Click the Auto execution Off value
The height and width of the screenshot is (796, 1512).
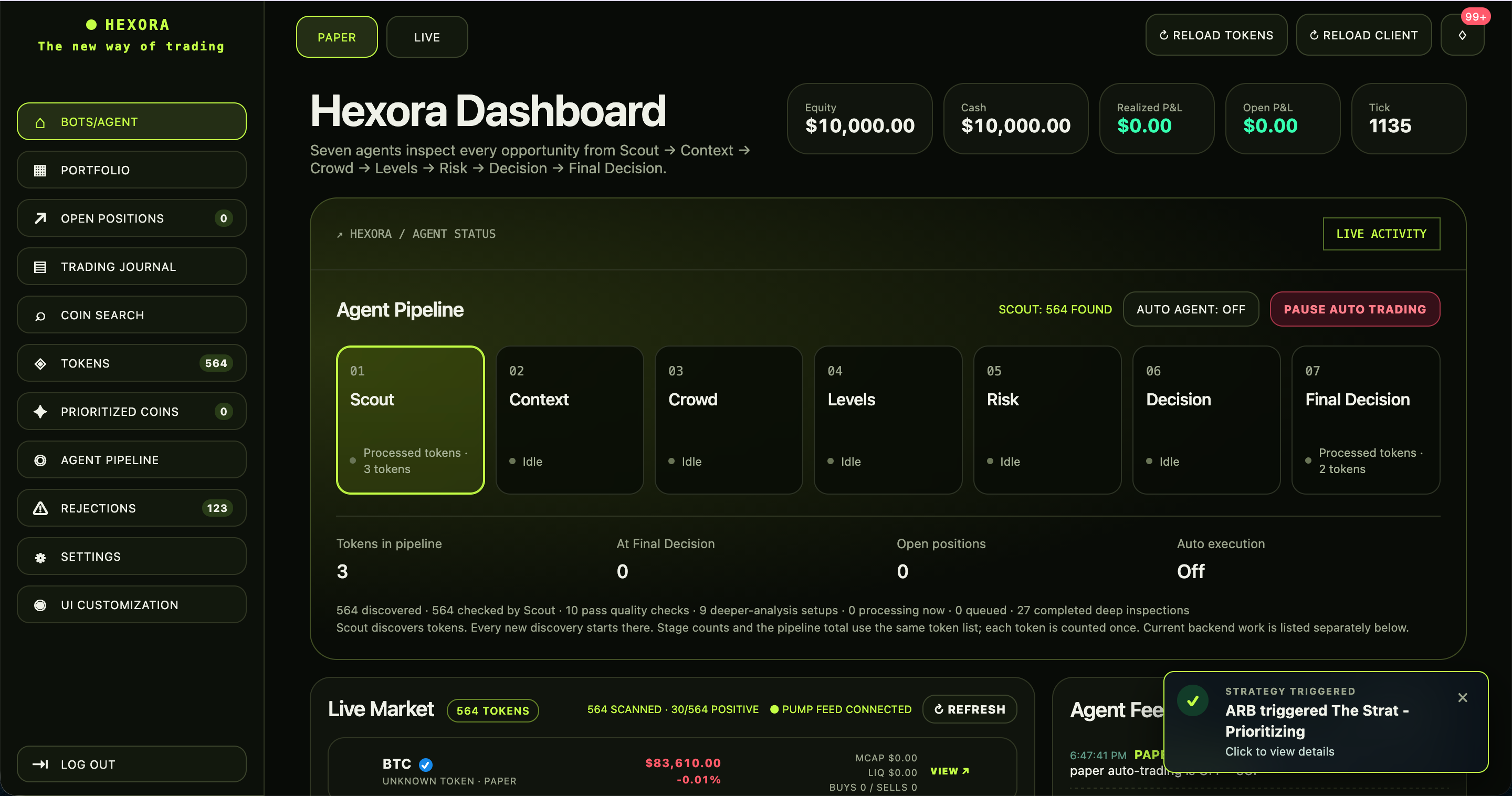click(1190, 571)
